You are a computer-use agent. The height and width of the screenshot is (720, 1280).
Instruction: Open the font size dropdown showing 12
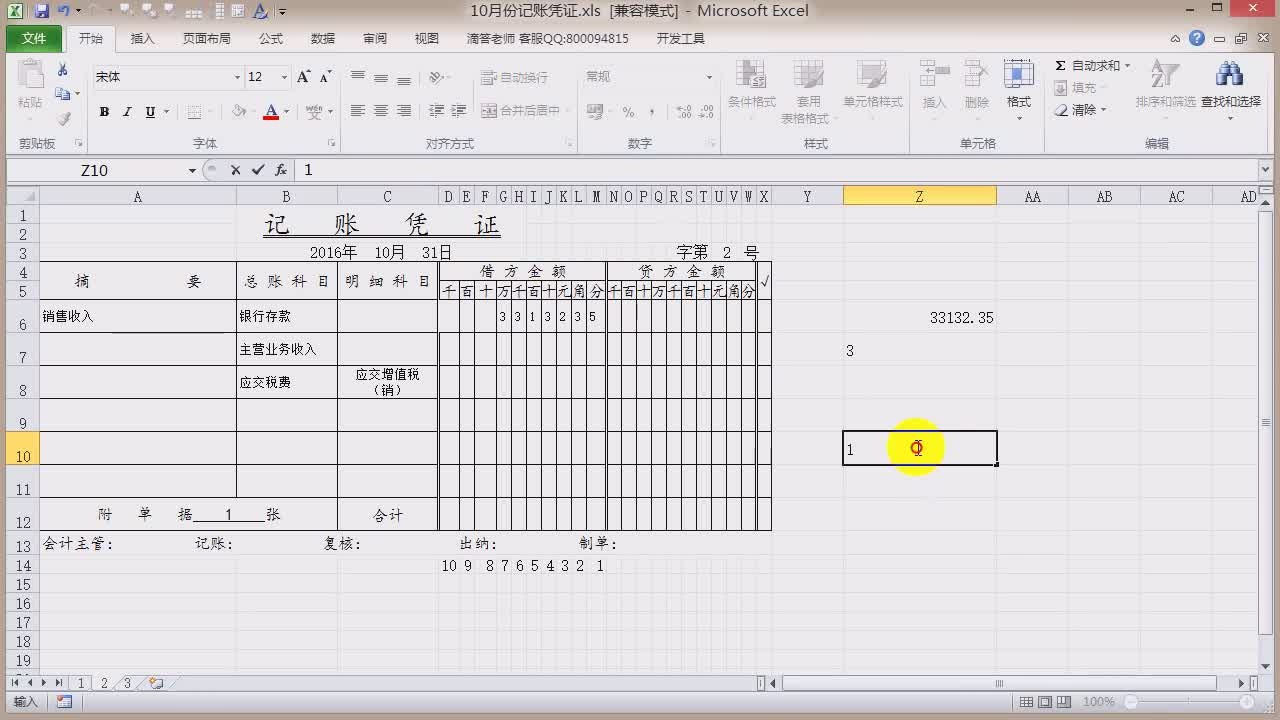284,77
